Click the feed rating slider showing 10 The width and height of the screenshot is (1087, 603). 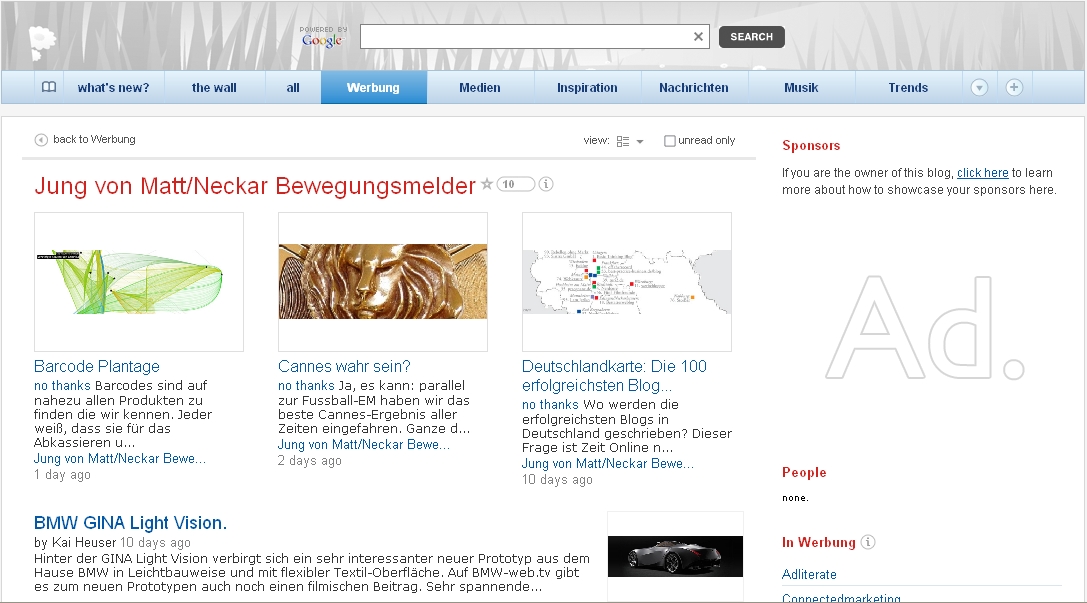point(516,184)
